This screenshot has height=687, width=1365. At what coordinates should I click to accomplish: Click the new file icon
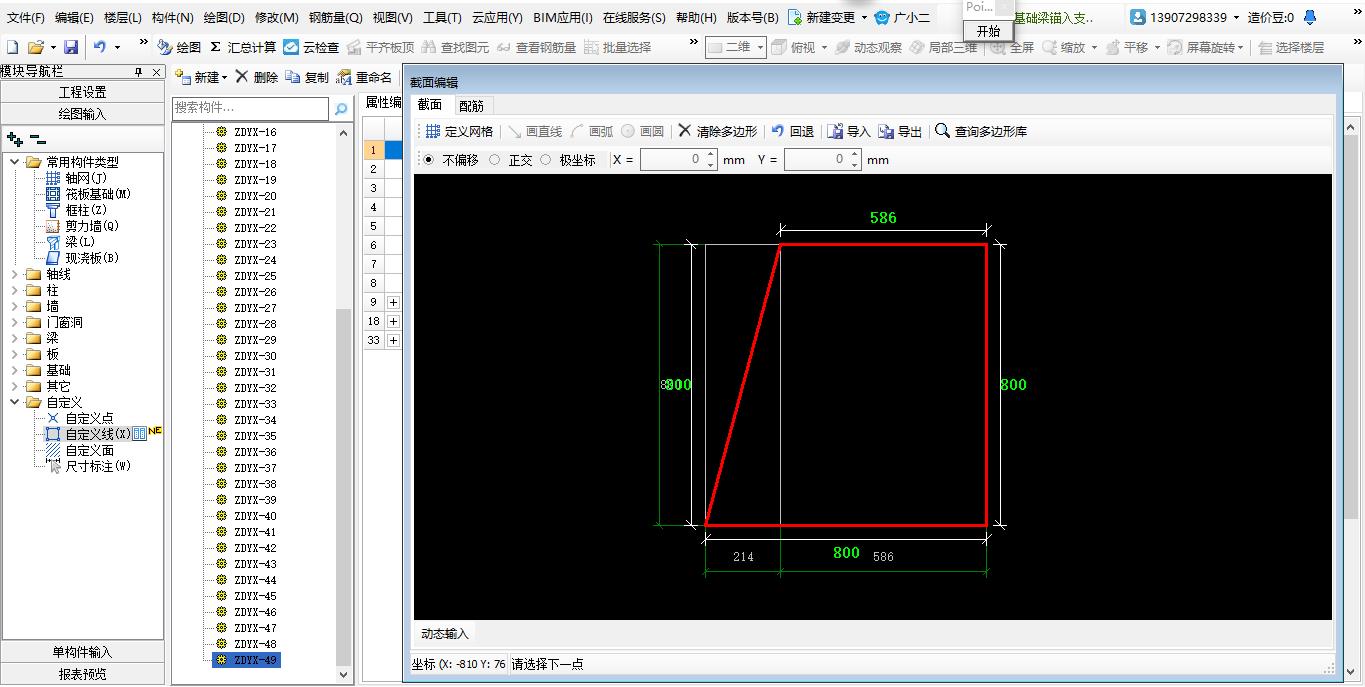tap(12, 47)
